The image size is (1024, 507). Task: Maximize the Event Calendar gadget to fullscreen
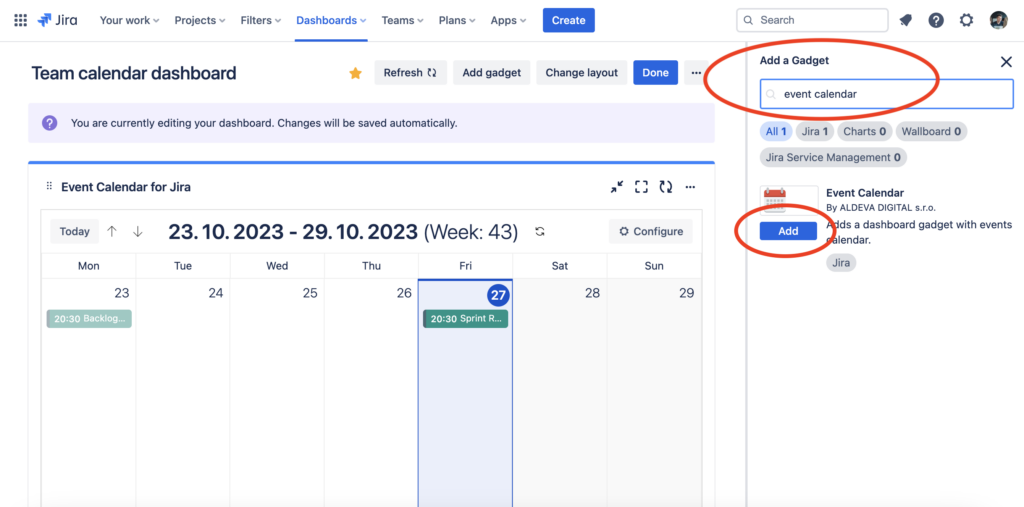(x=641, y=187)
